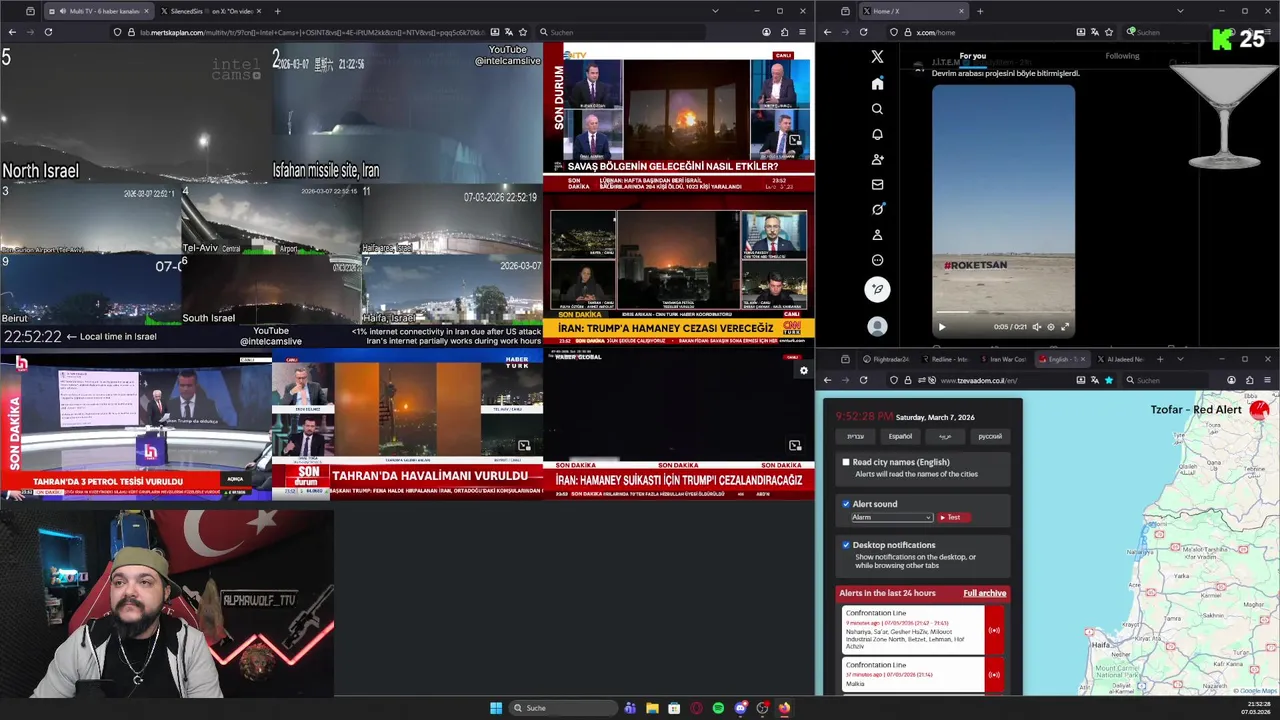Open X Notifications bell icon

click(877, 134)
